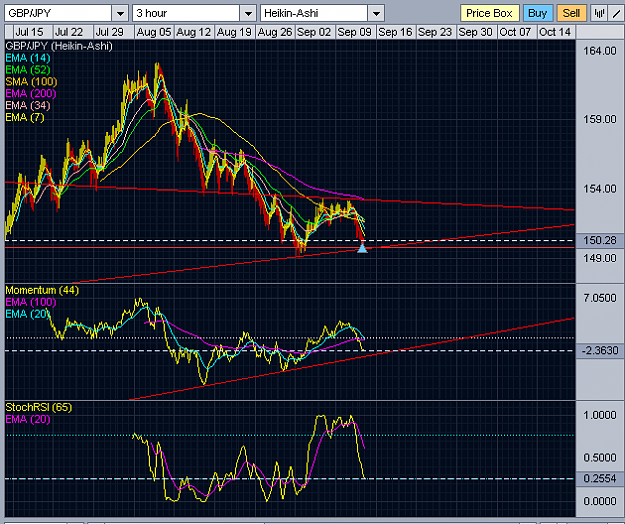Select the StochRSI (65) indicator label
Image resolution: width=625 pixels, height=524 pixels.
[39, 407]
